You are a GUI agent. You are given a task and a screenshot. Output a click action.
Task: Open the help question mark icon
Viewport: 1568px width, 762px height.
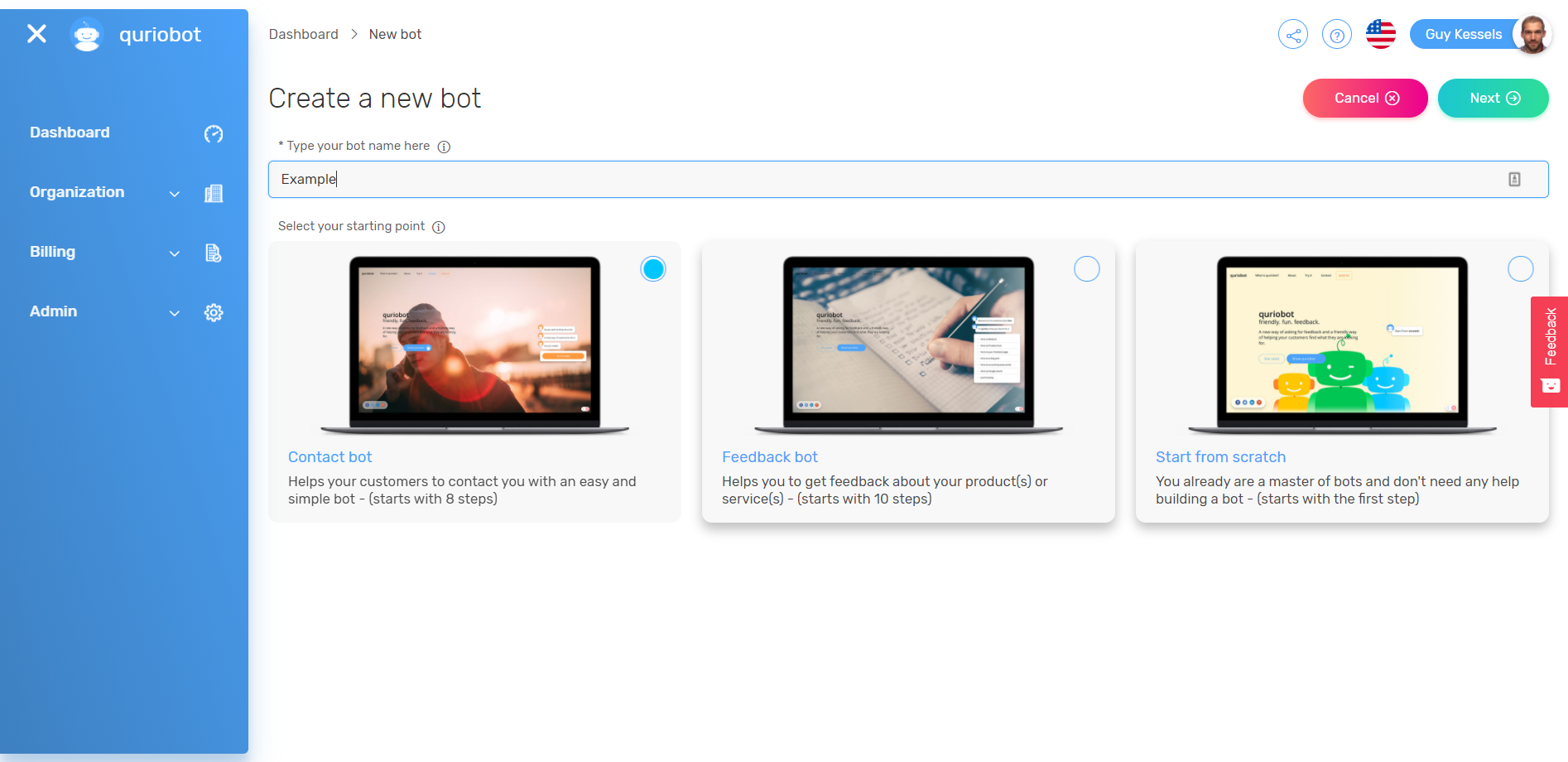(1337, 35)
